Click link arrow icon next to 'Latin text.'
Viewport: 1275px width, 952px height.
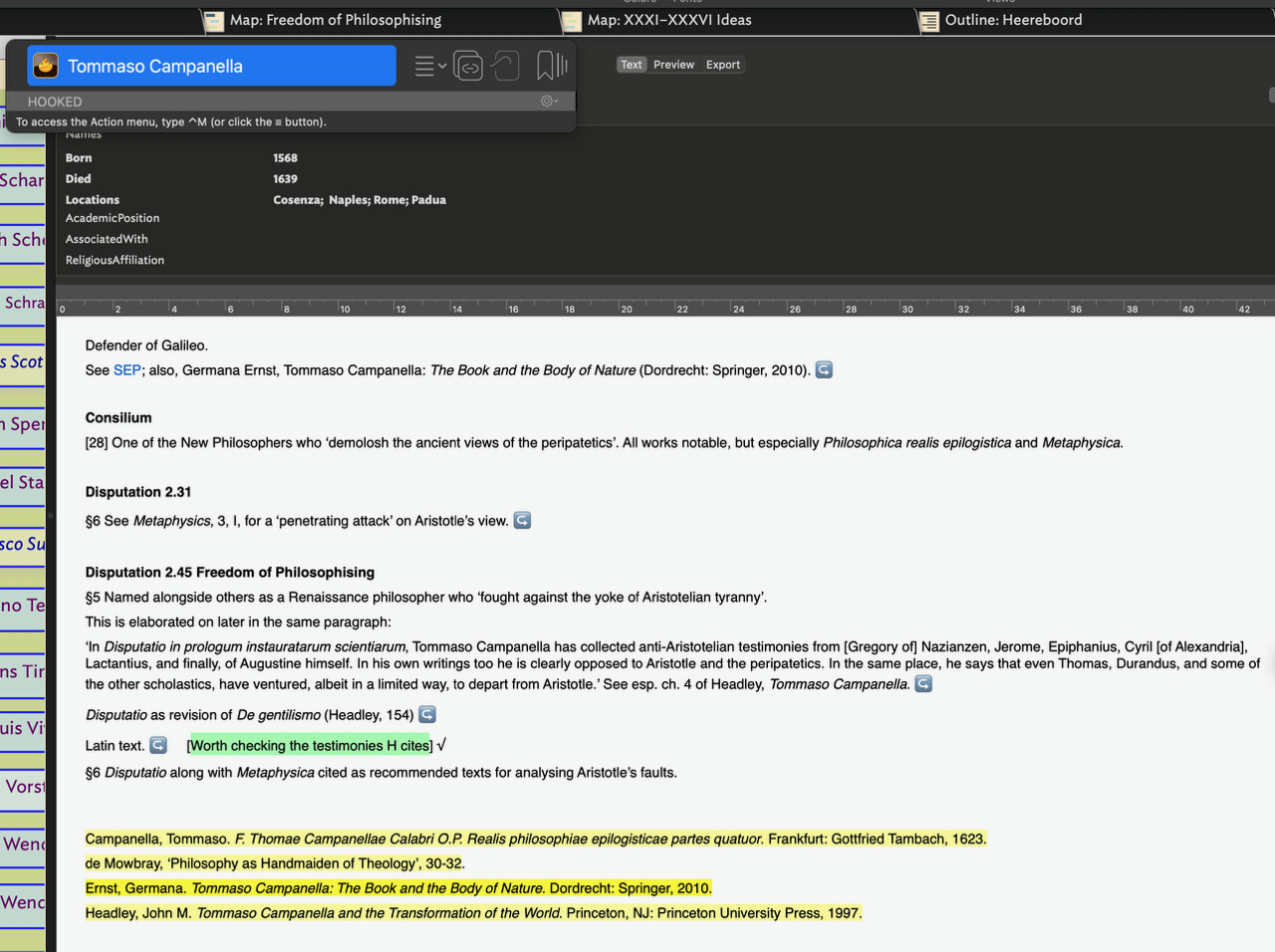tap(158, 746)
